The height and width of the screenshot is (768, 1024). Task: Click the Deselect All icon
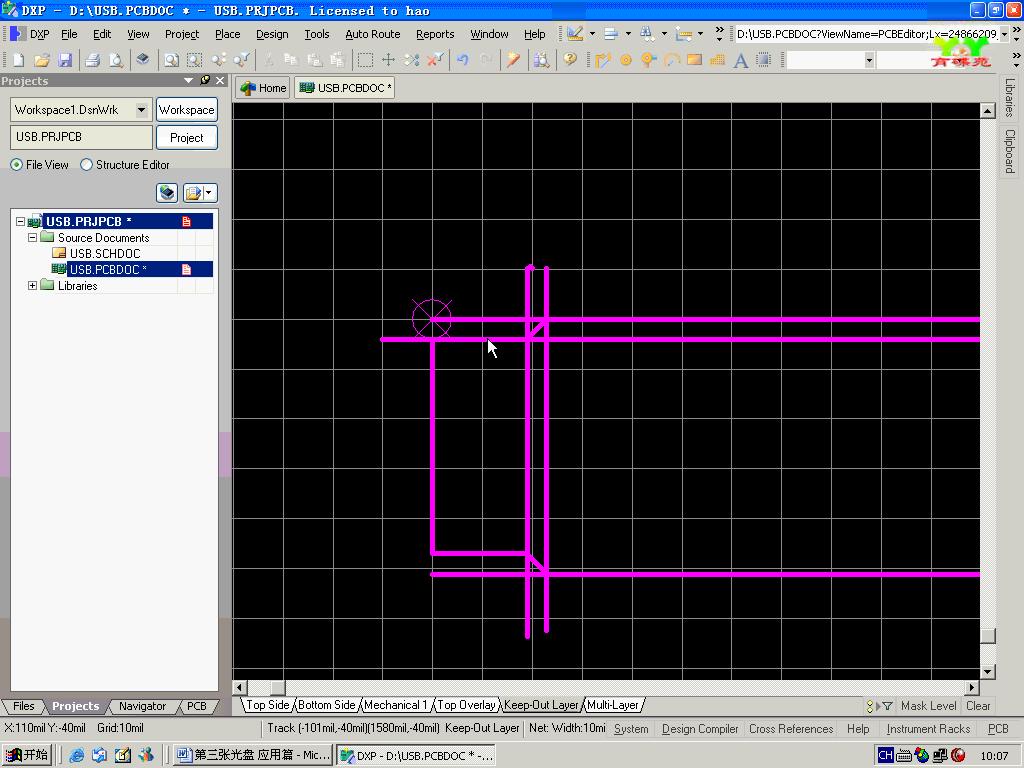coord(411,60)
